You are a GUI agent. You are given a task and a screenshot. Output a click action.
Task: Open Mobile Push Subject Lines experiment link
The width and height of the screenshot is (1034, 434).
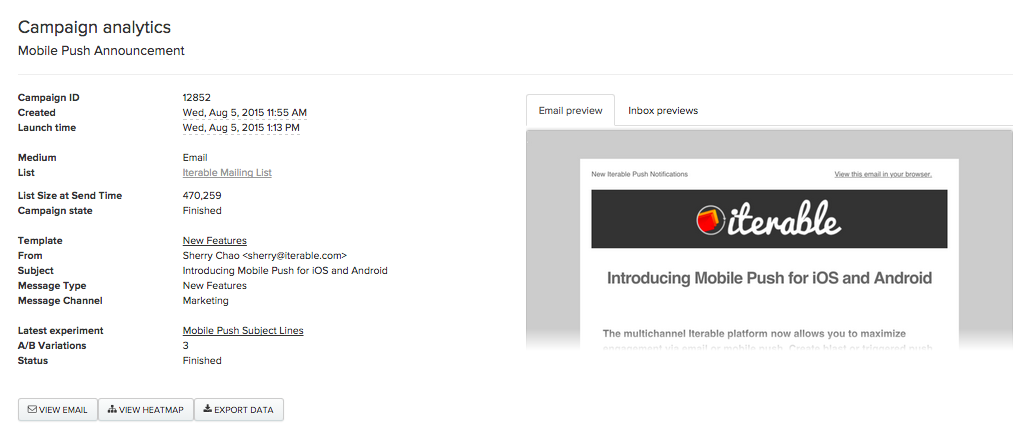(x=243, y=330)
